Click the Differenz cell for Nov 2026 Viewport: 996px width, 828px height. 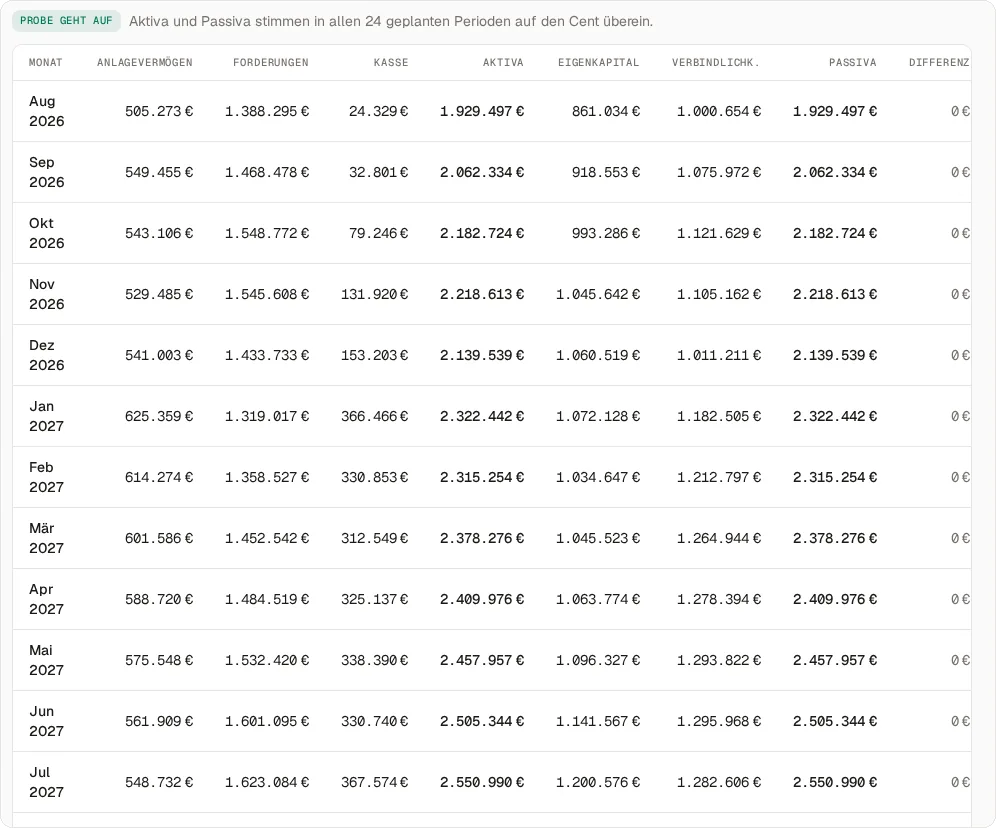pyautogui.click(x=960, y=294)
